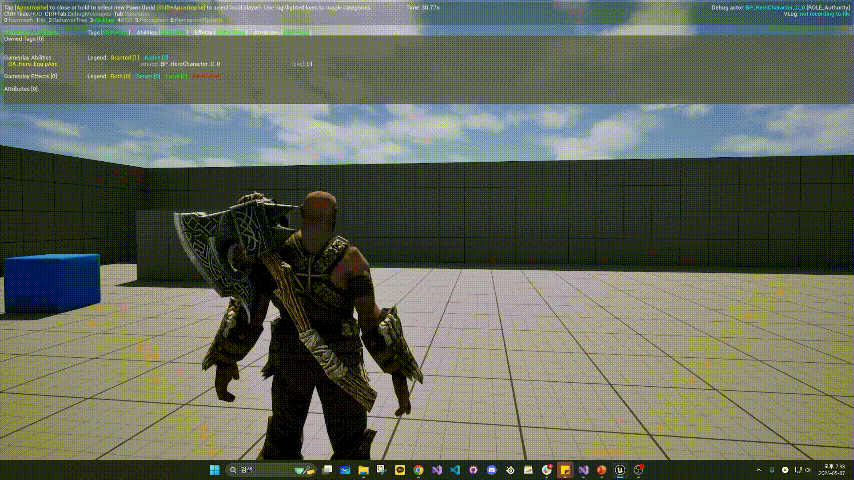854x480 pixels.
Task: Click the red Inhibited legend entry
Action: pos(206,76)
